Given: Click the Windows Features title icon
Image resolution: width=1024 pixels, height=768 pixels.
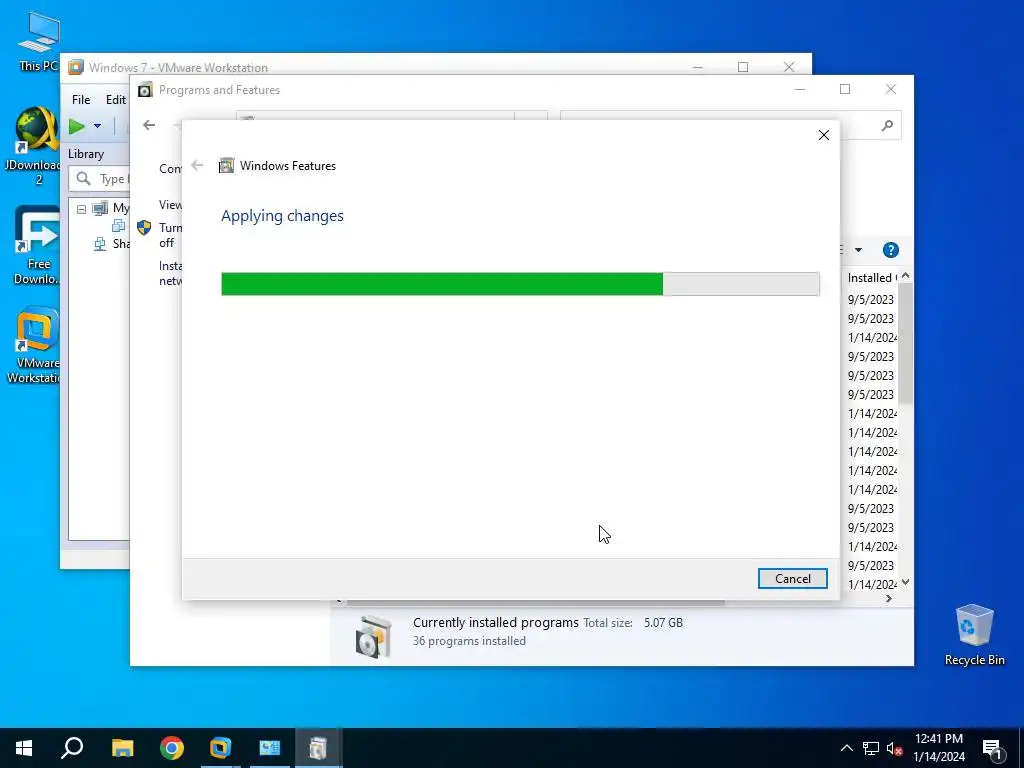Looking at the screenshot, I should click(x=227, y=165).
